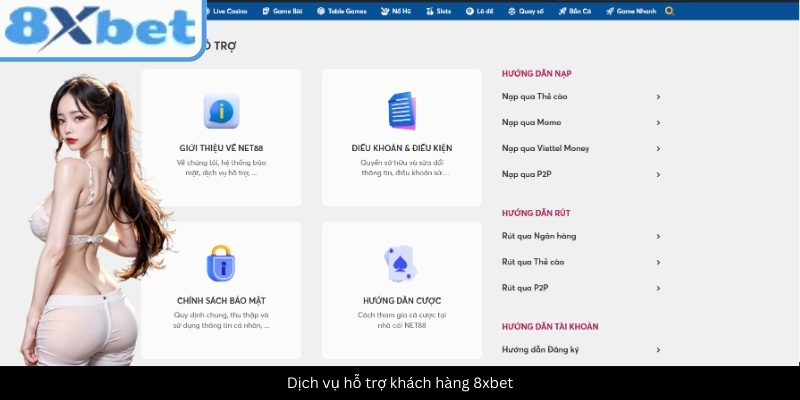Click the Quay số wheel icon
800x400 pixels.
[x=512, y=11]
